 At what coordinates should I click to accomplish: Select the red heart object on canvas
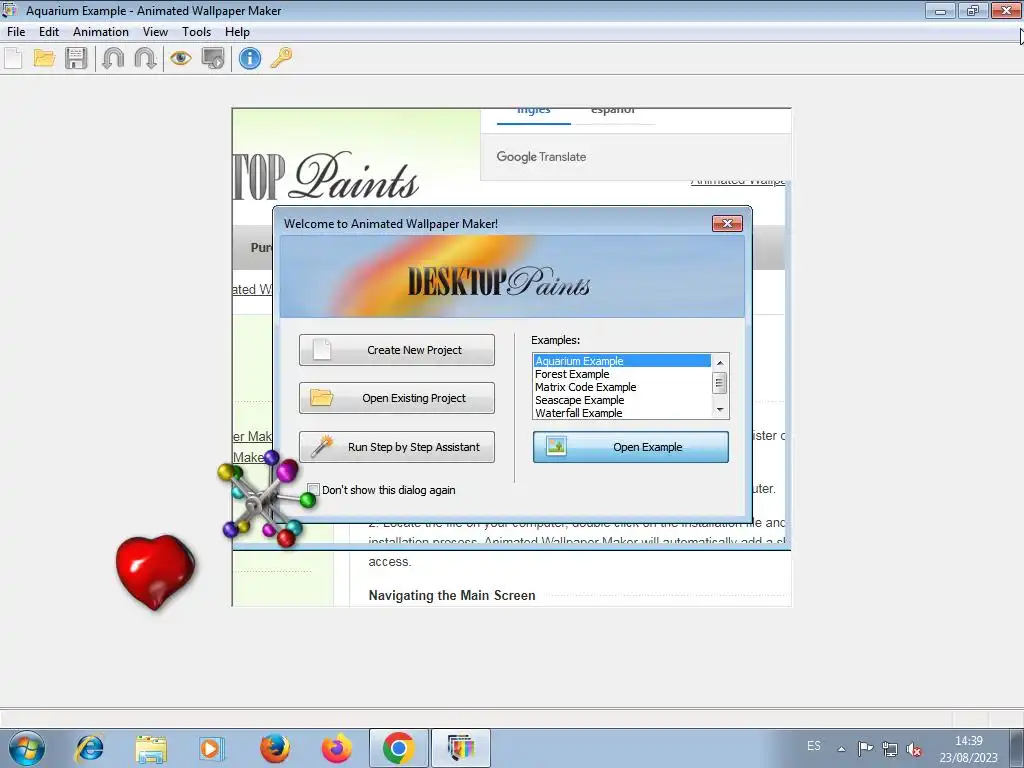155,571
